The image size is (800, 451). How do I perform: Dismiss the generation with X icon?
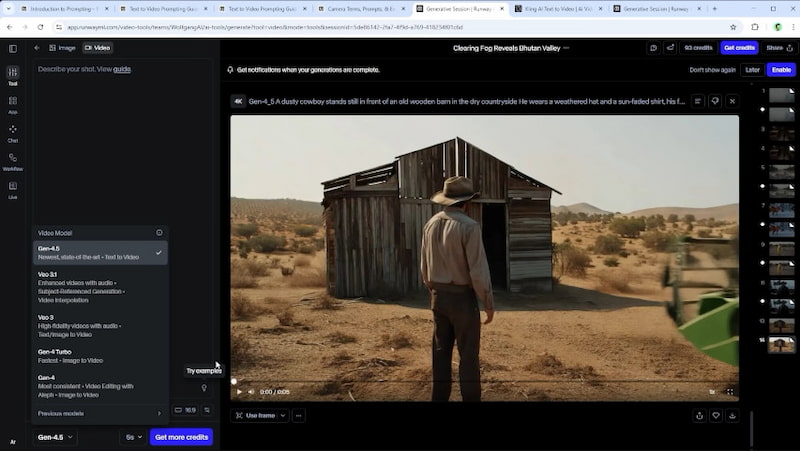pos(732,101)
